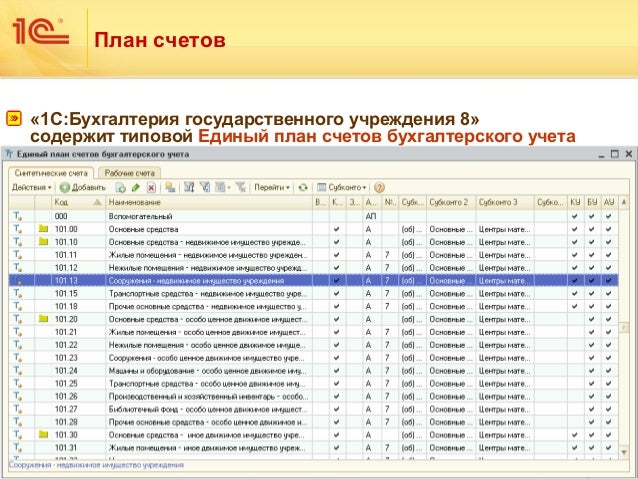Click the Субконто 3 column header

click(x=505, y=202)
